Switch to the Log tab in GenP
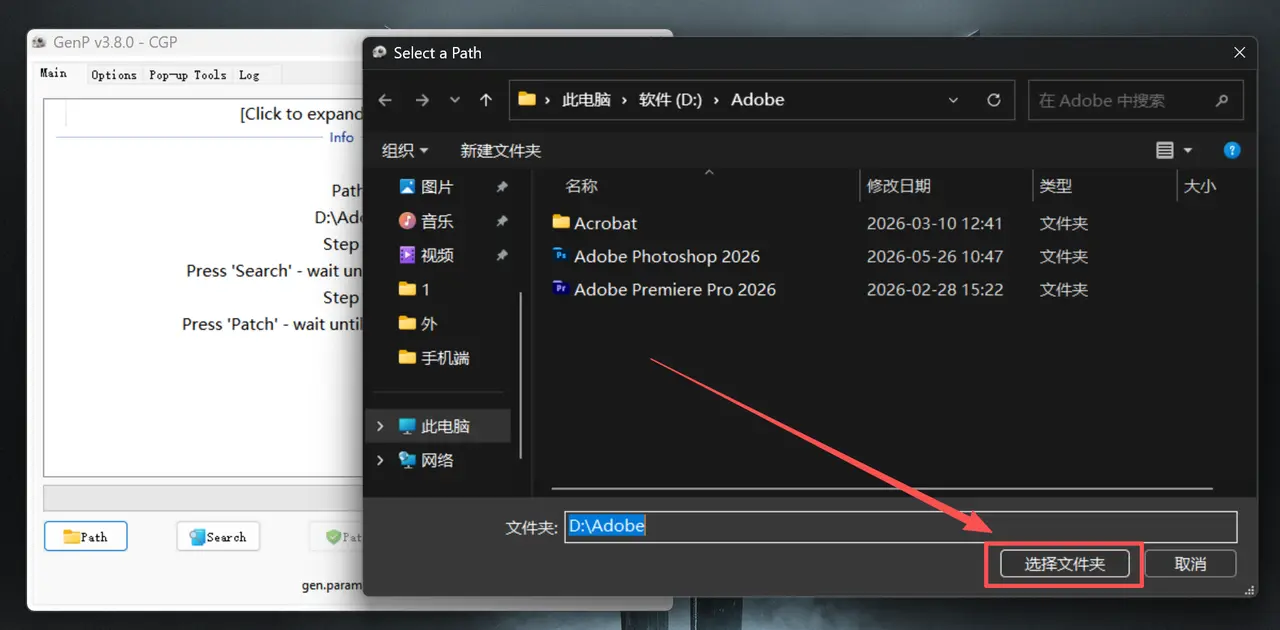The width and height of the screenshot is (1280, 630). 249,75
